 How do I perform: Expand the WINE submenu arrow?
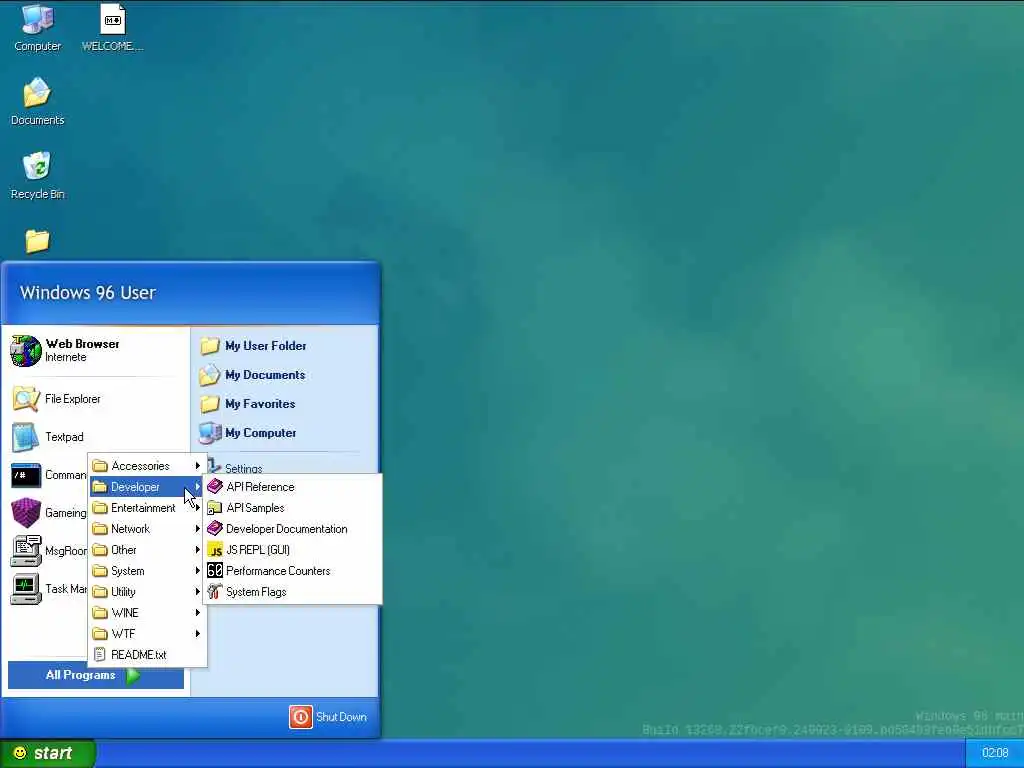click(x=197, y=613)
